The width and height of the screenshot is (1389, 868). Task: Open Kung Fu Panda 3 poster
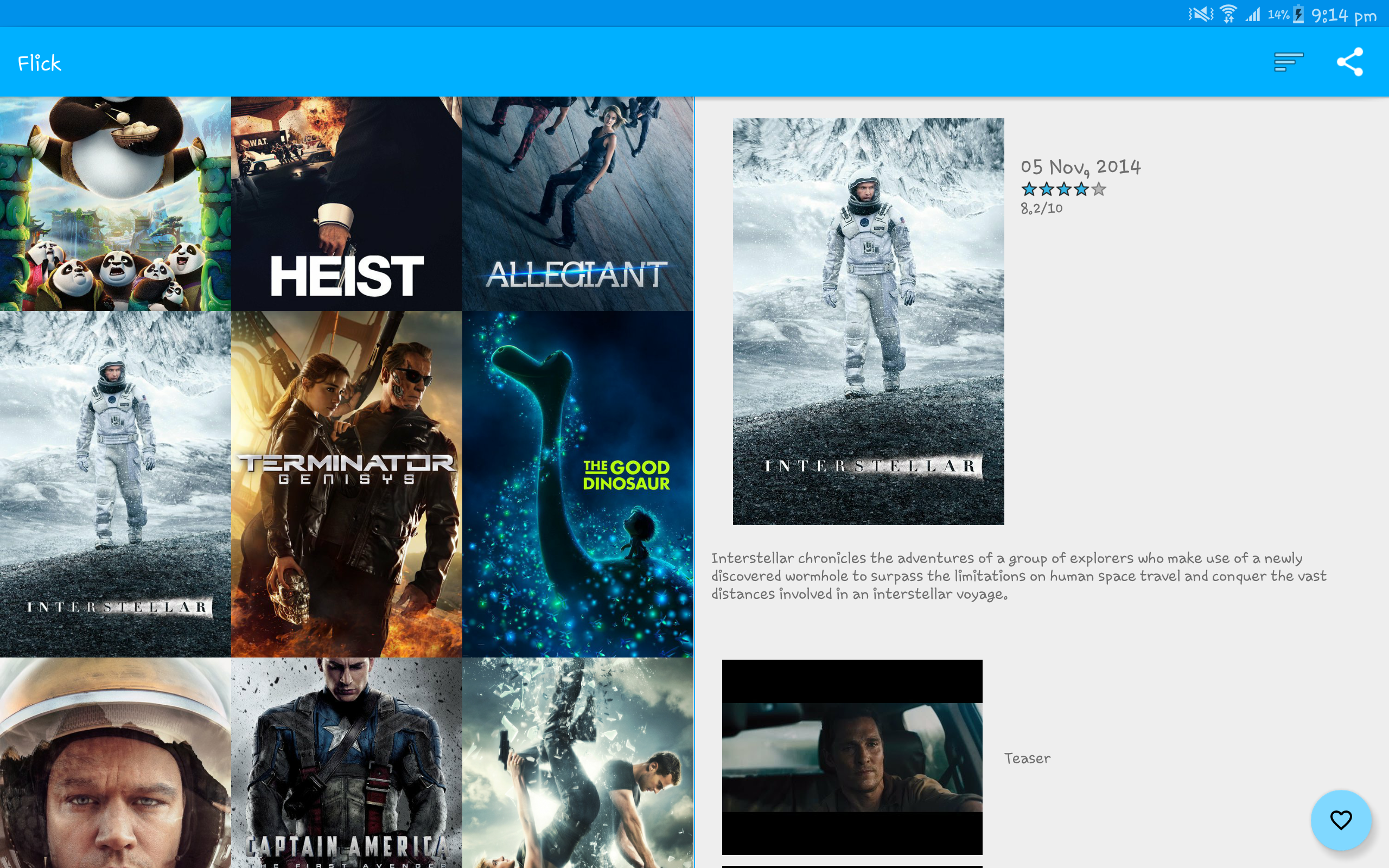tap(116, 203)
